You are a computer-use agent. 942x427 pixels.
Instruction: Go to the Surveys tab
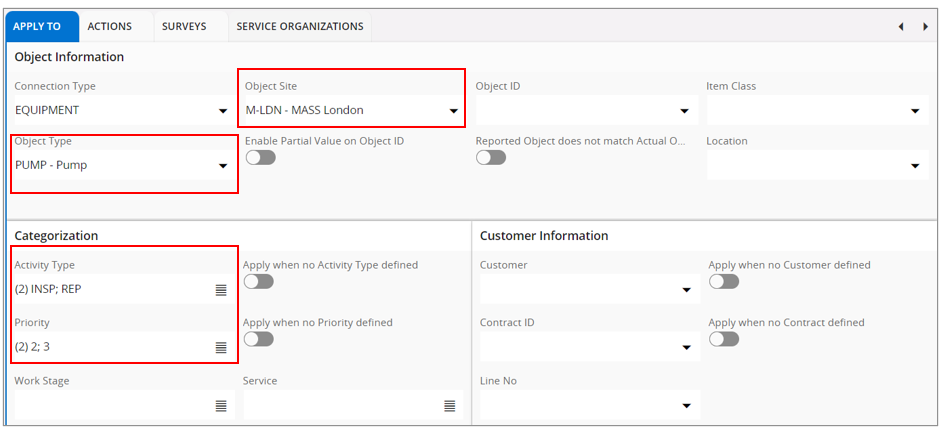point(184,26)
